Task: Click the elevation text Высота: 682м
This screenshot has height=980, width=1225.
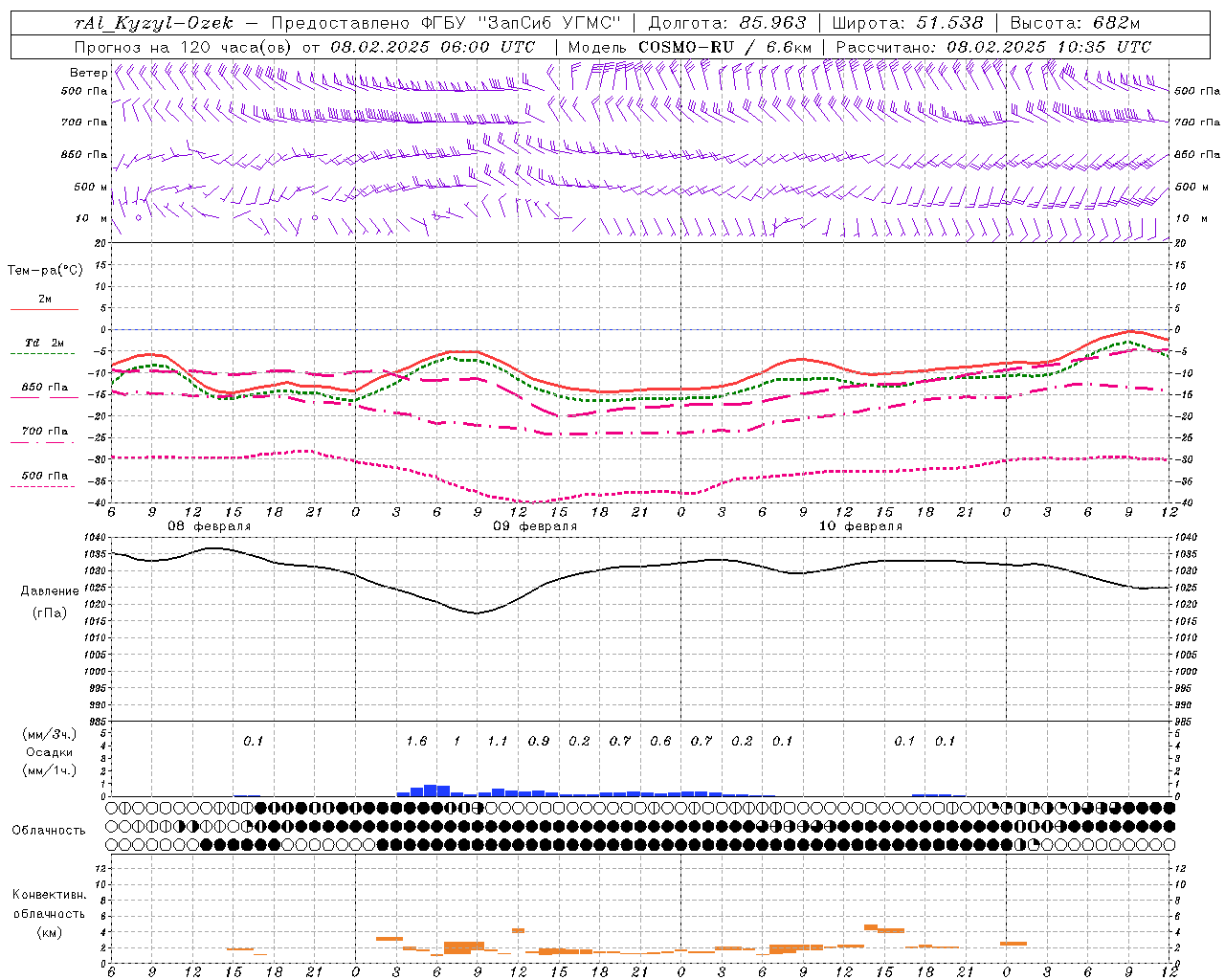Action: 1076,23
